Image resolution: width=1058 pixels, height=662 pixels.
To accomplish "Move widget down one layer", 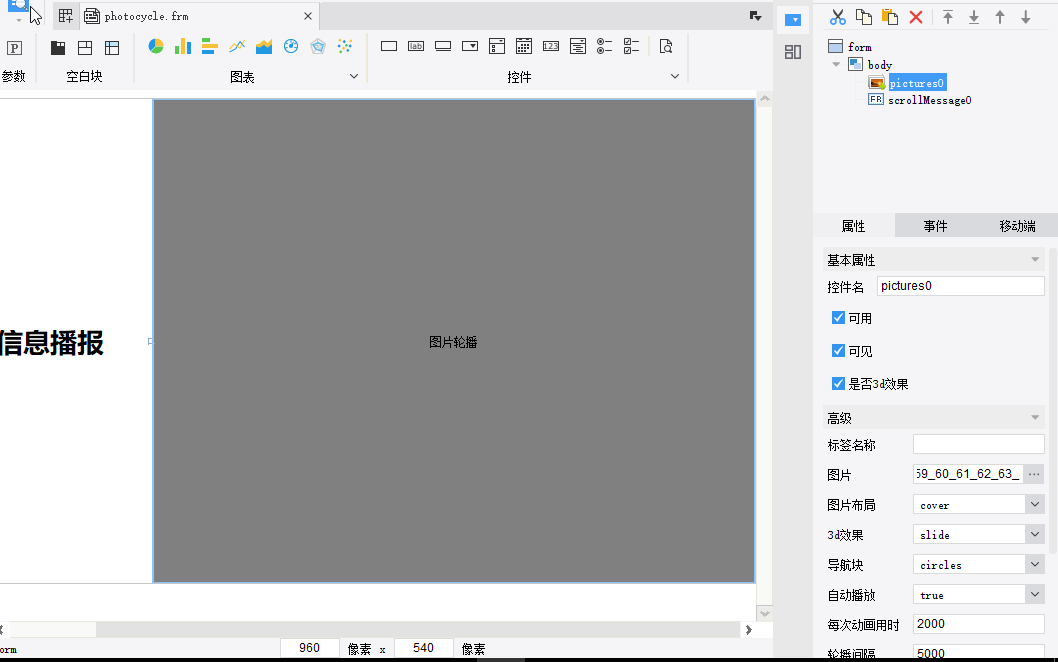I will pyautogui.click(x=1026, y=17).
